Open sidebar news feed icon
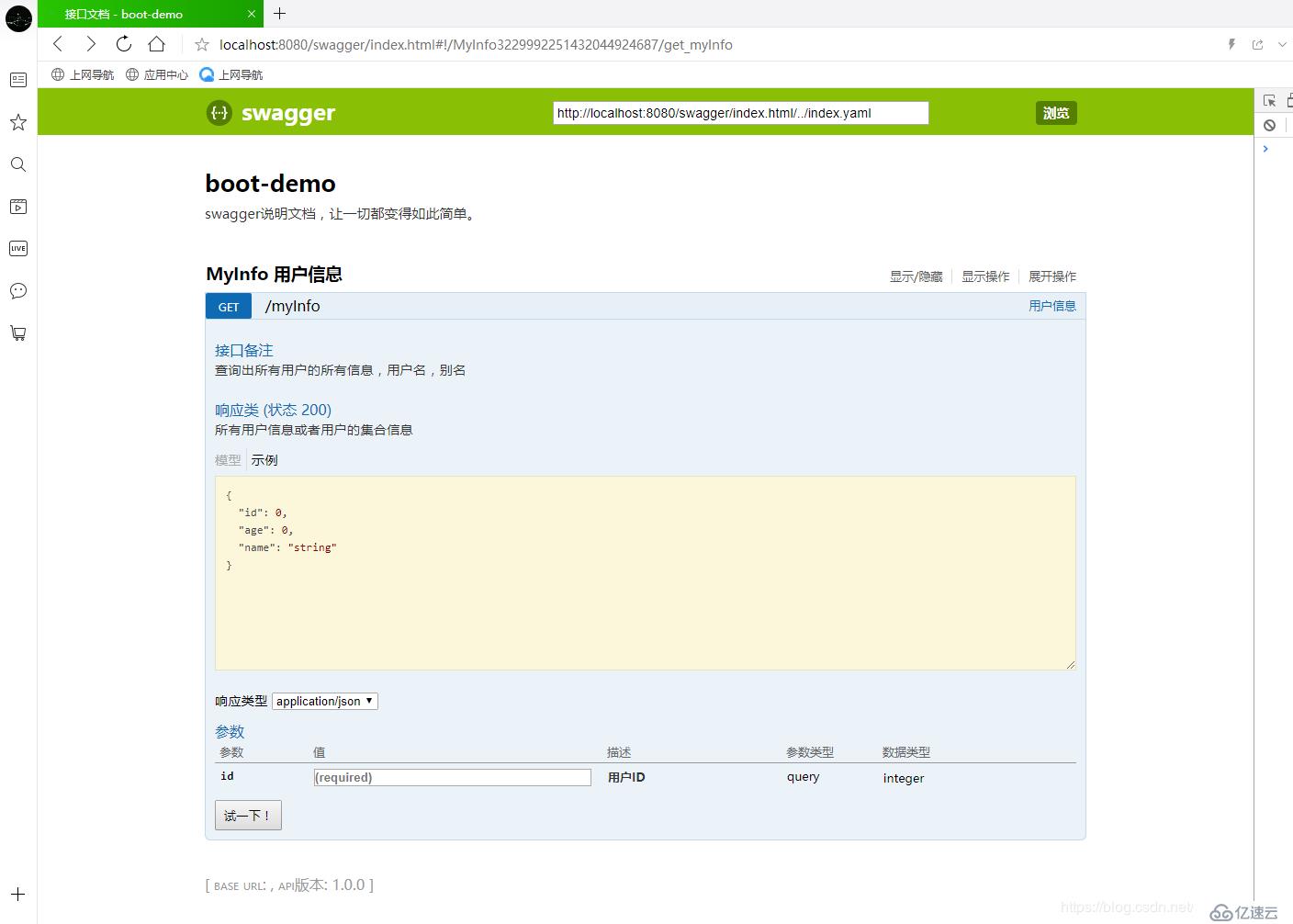 [18, 80]
